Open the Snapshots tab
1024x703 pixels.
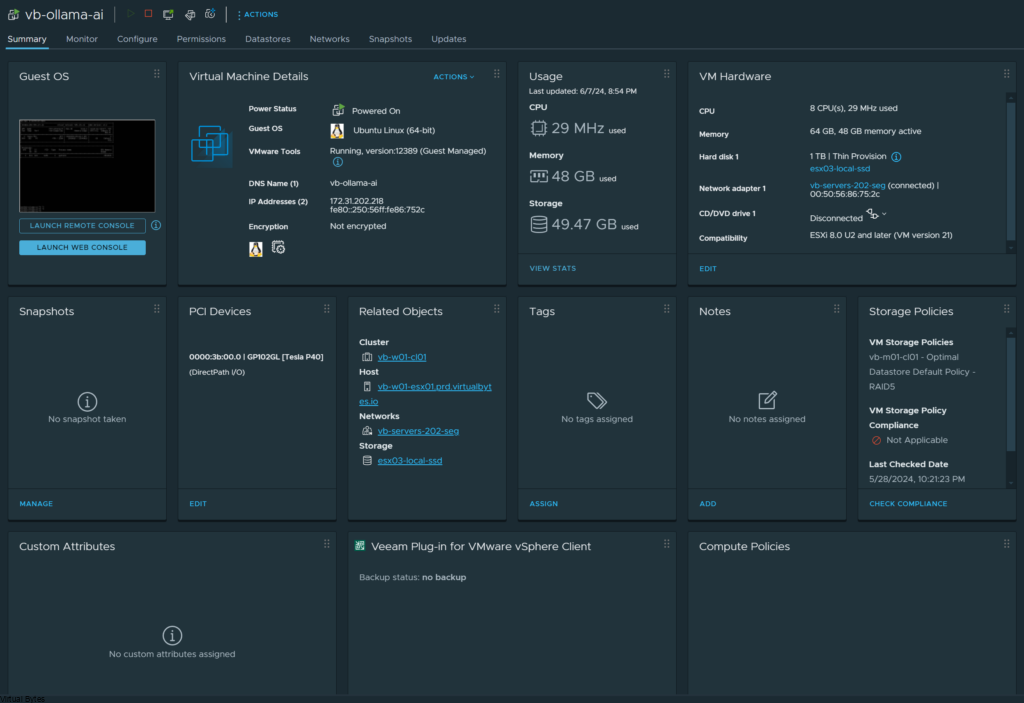[x=390, y=39]
